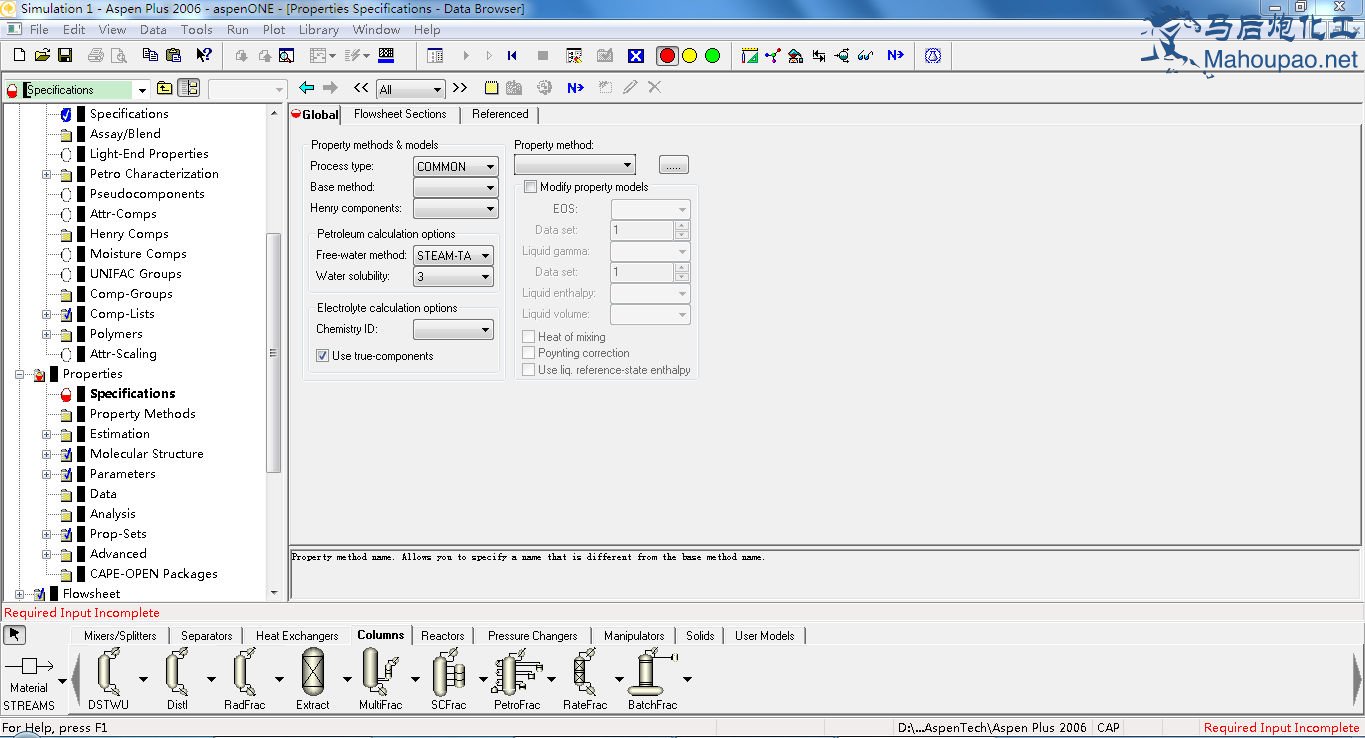Image resolution: width=1365 pixels, height=738 pixels.
Task: Open the Tools menu
Action: (x=197, y=30)
